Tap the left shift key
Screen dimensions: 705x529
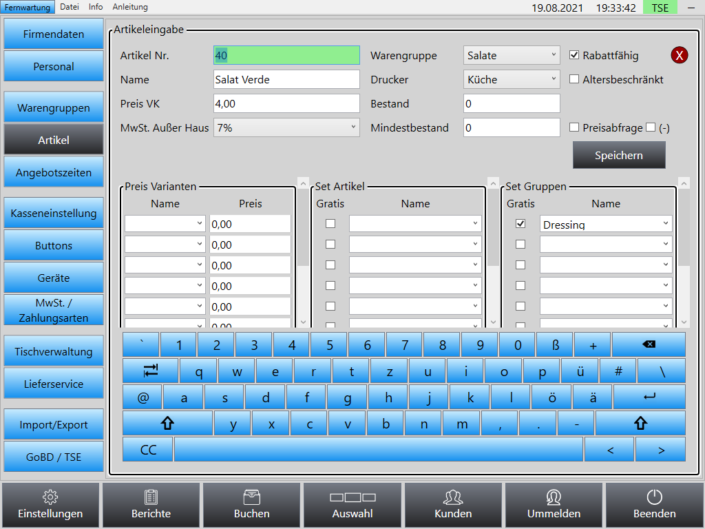click(167, 423)
